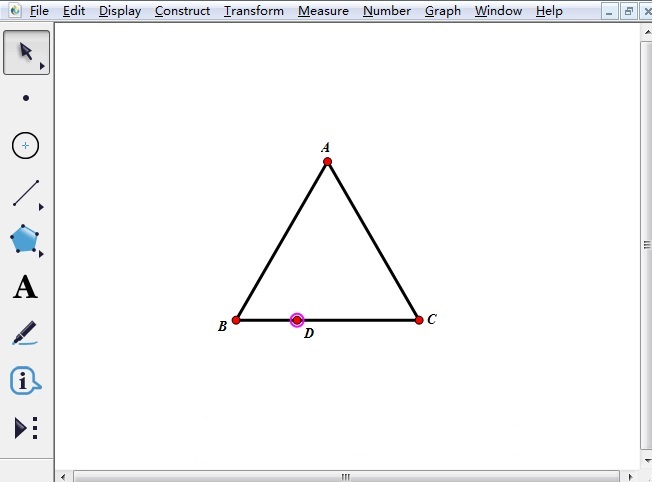This screenshot has width=652, height=482.
Task: Minimize the document window
Action: 609,12
